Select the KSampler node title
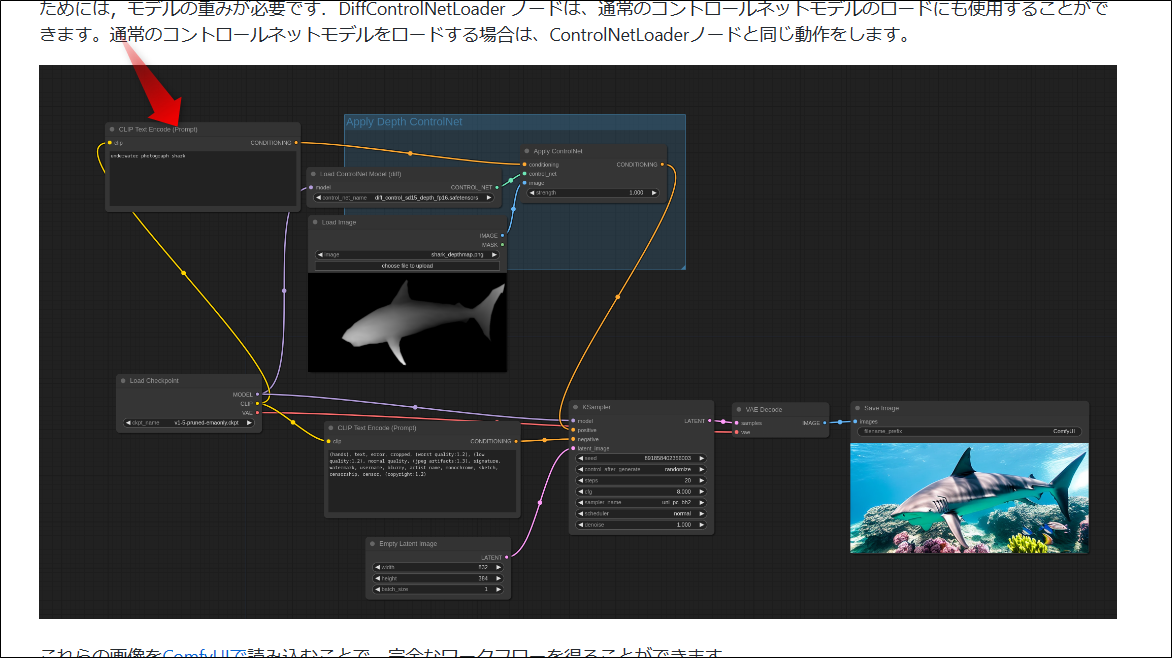Image resolution: width=1172 pixels, height=658 pixels. (x=596, y=408)
